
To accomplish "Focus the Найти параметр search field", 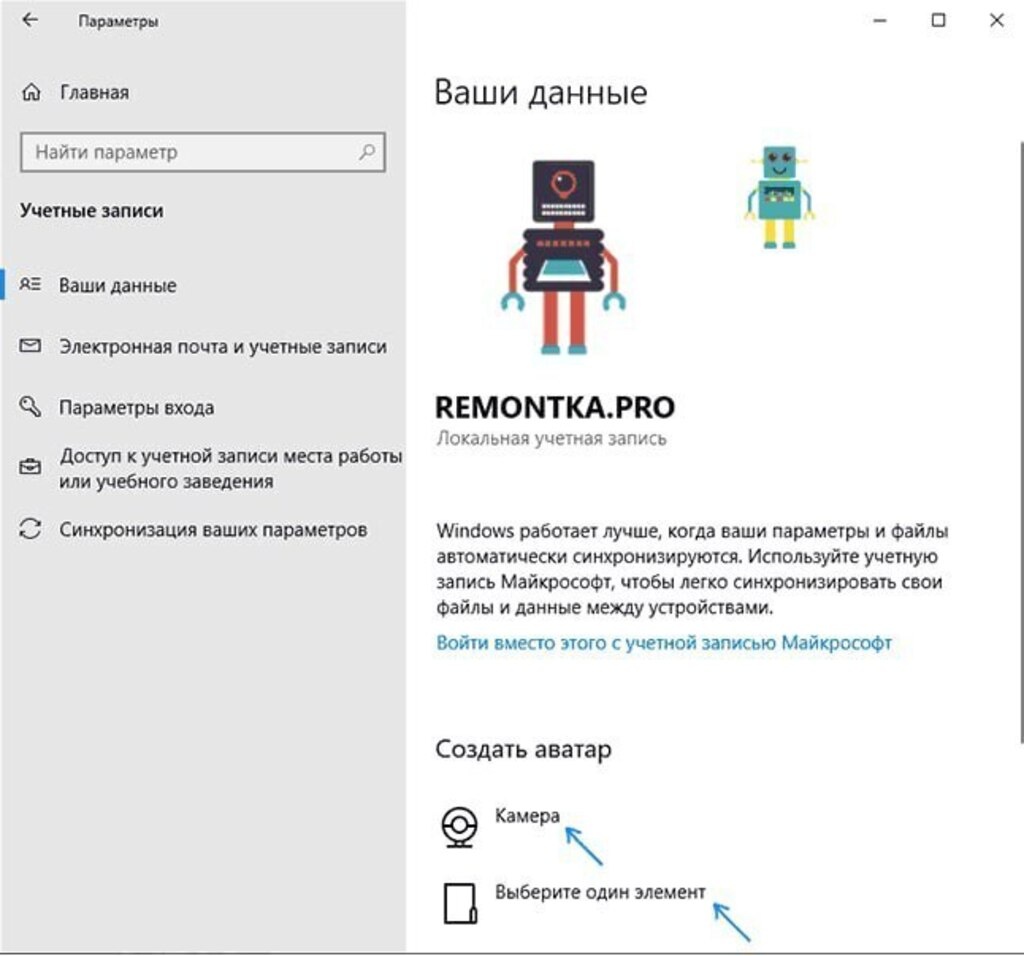I will point(203,152).
